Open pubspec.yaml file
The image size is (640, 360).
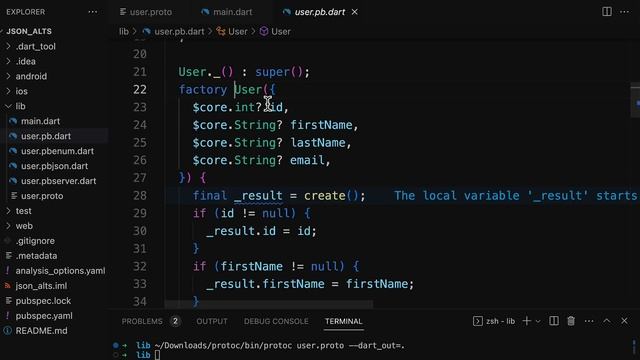[x=44, y=316]
